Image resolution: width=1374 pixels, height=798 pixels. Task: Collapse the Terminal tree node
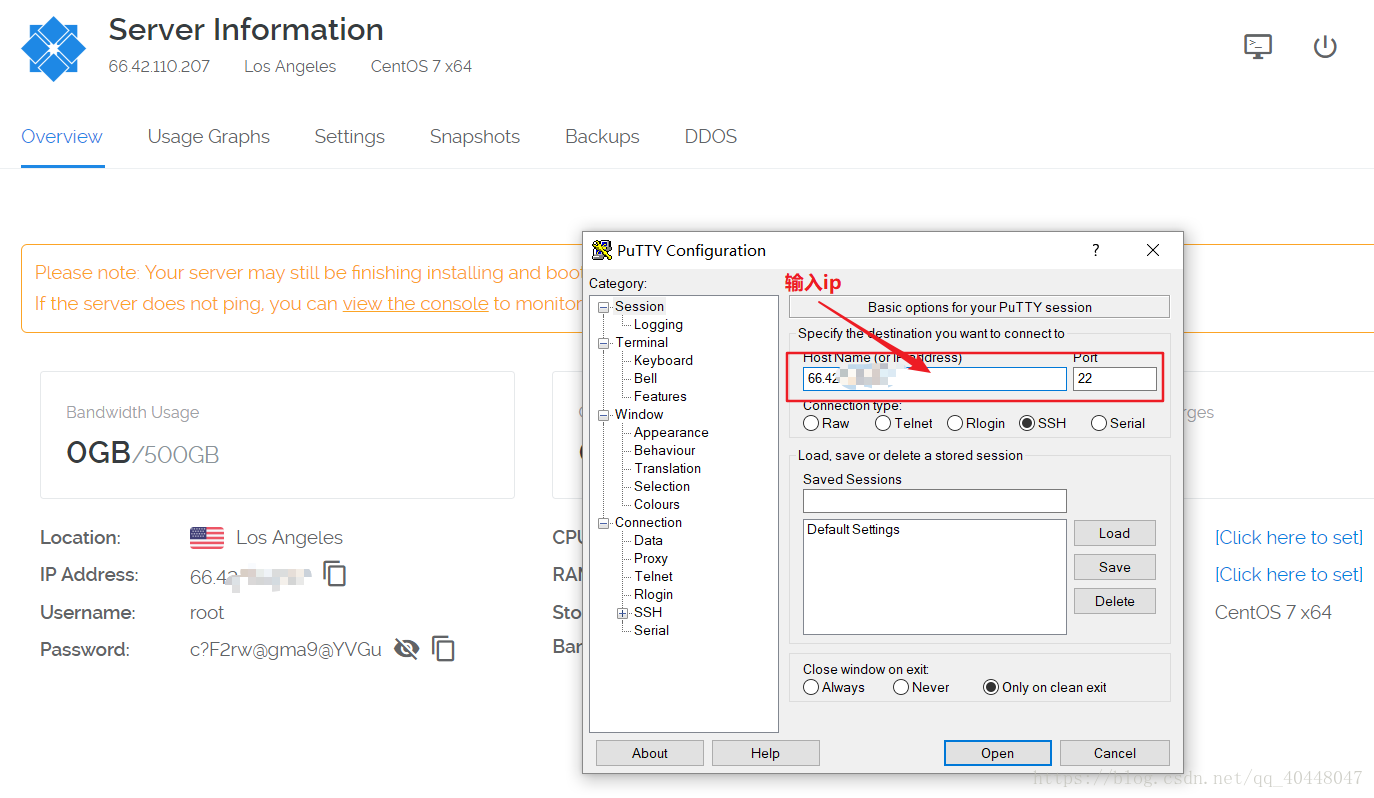604,343
